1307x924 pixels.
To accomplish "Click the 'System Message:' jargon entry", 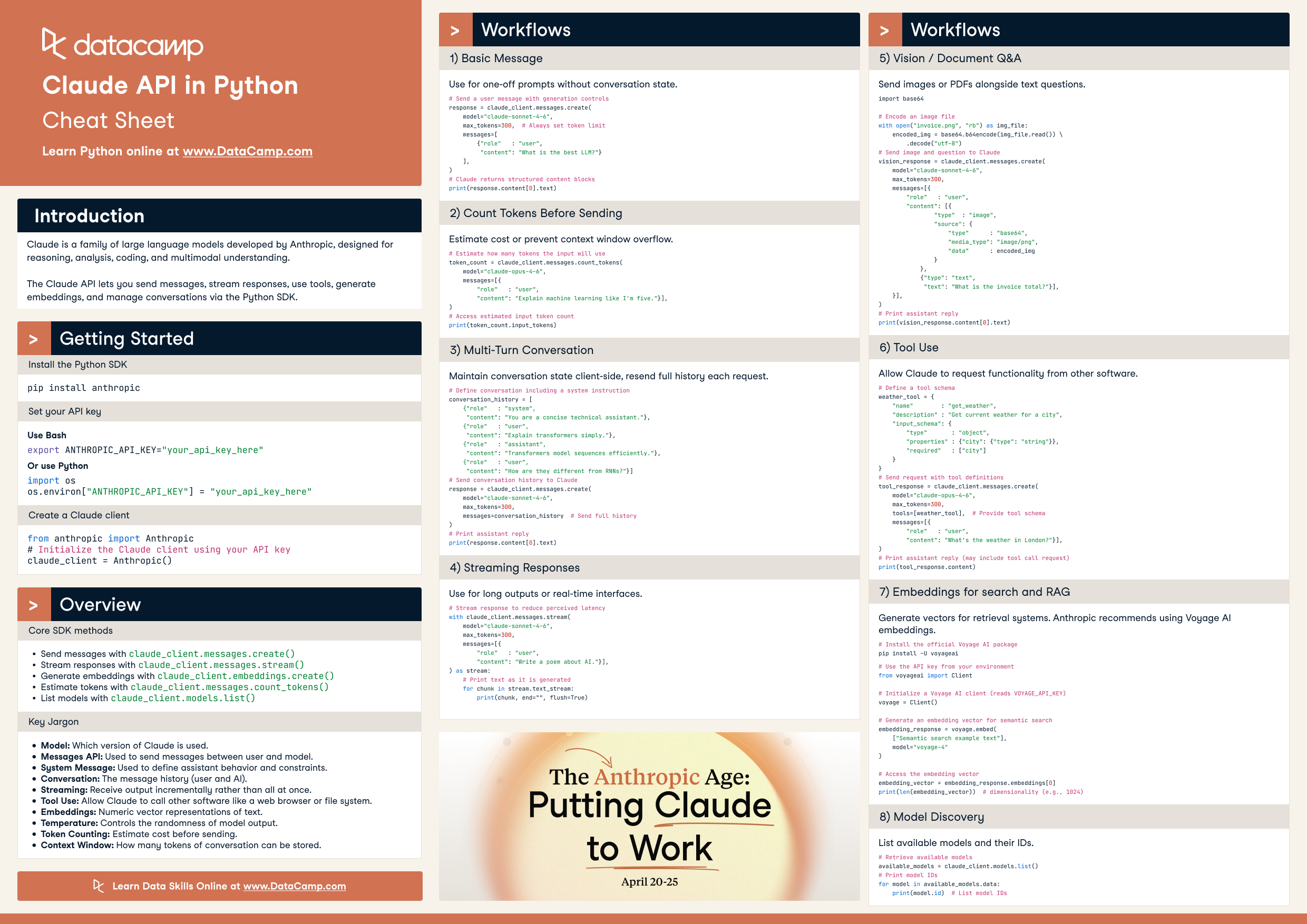I will click(184, 768).
